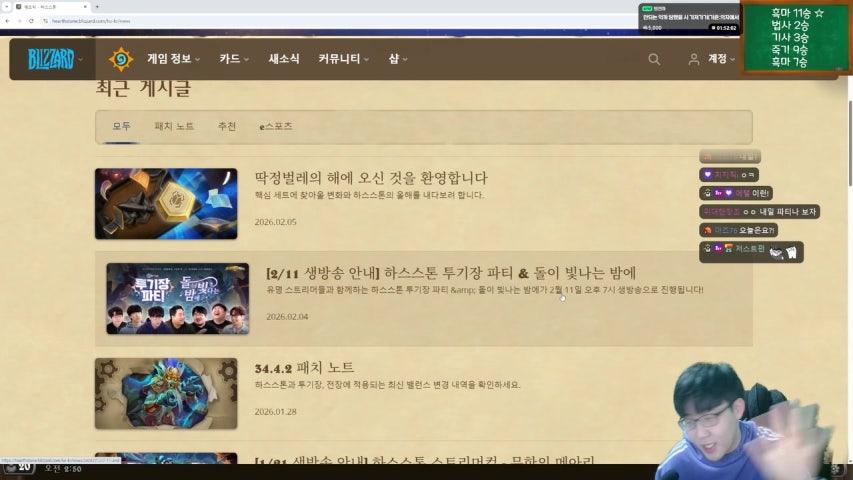This screenshot has height=480, width=853.
Task: Open article 딱정벌레의 해에 오신 것을 환영합니다
Action: point(371,177)
